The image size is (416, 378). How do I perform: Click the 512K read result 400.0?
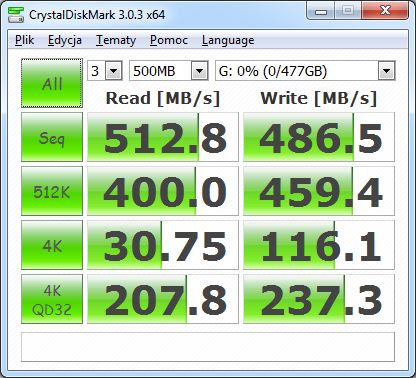163,191
